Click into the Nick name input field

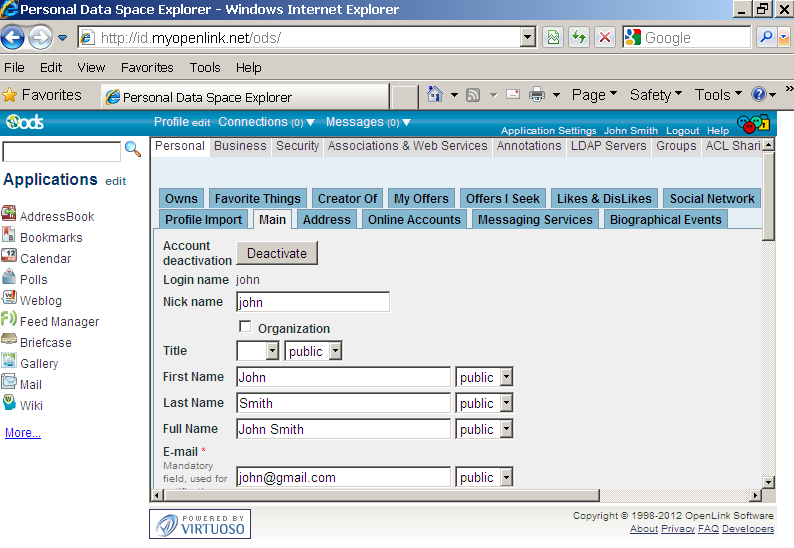(312, 302)
